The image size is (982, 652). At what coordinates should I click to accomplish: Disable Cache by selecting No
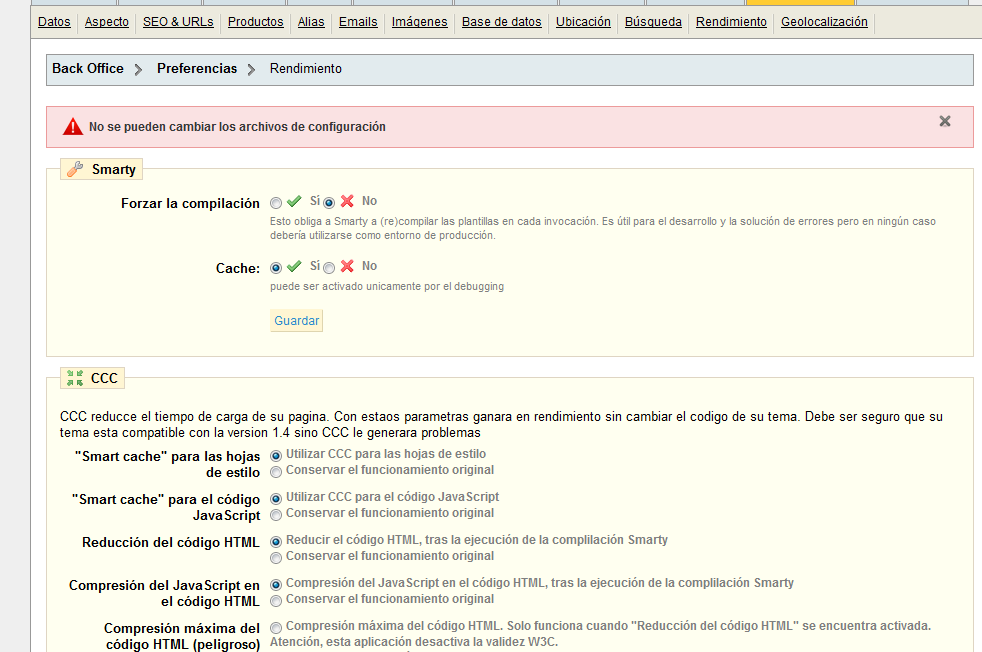pos(329,268)
